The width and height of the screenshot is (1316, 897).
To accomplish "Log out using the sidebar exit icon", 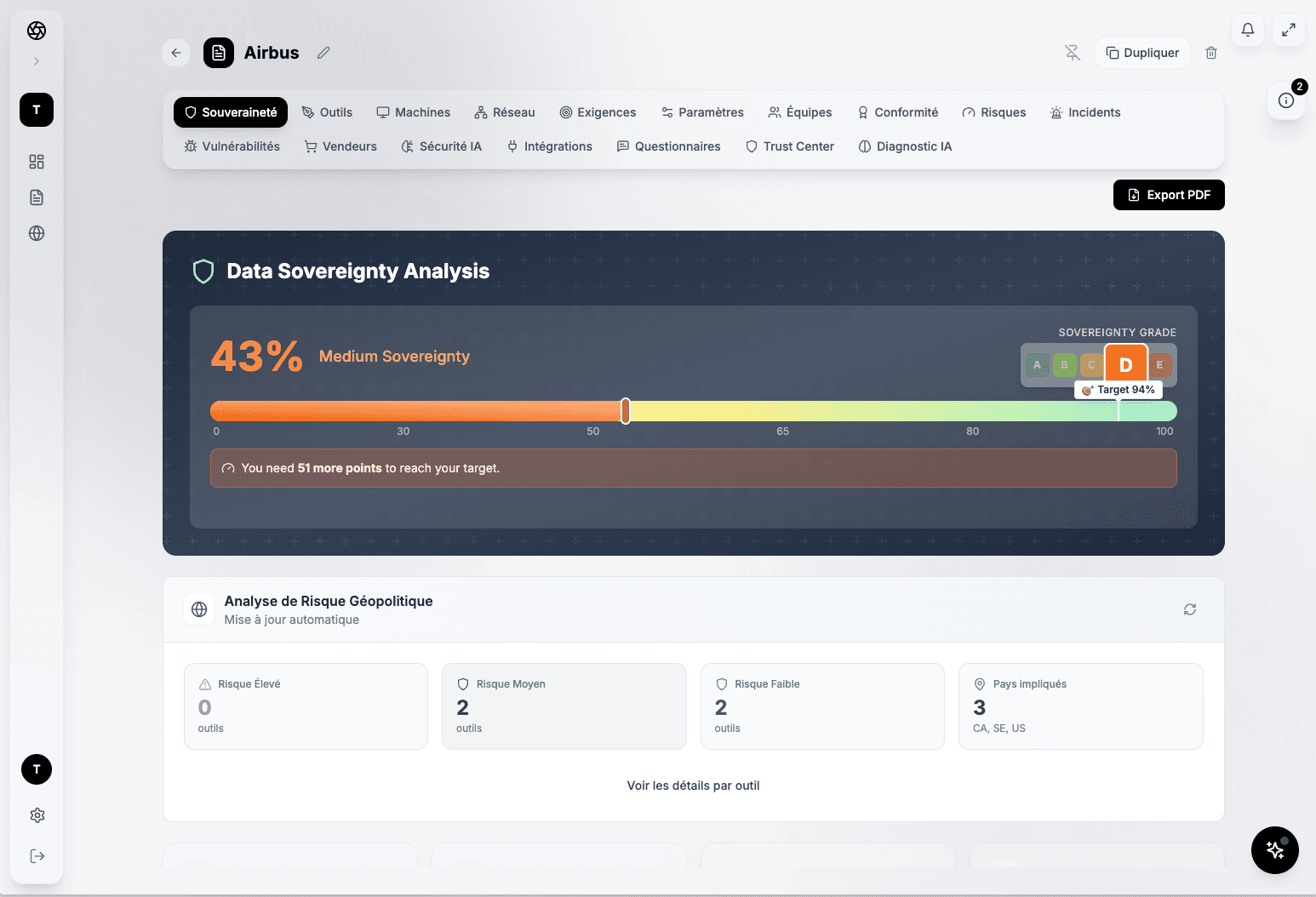I will tap(37, 855).
